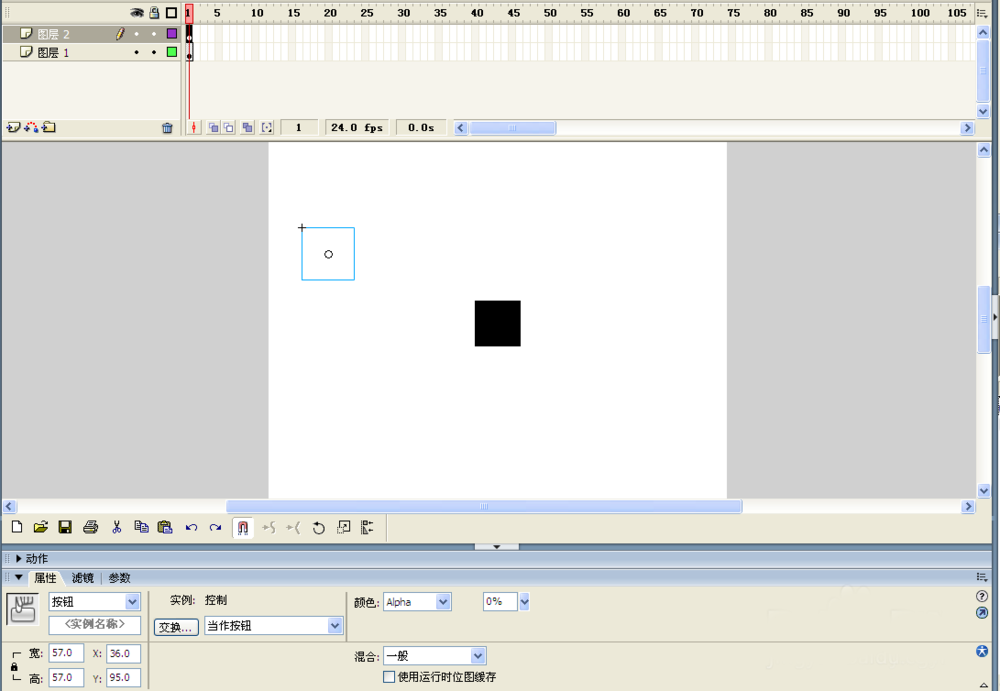Screen dimensions: 1000x691
Task: Click purple outline color swatch of 图层 2
Action: [x=172, y=34]
